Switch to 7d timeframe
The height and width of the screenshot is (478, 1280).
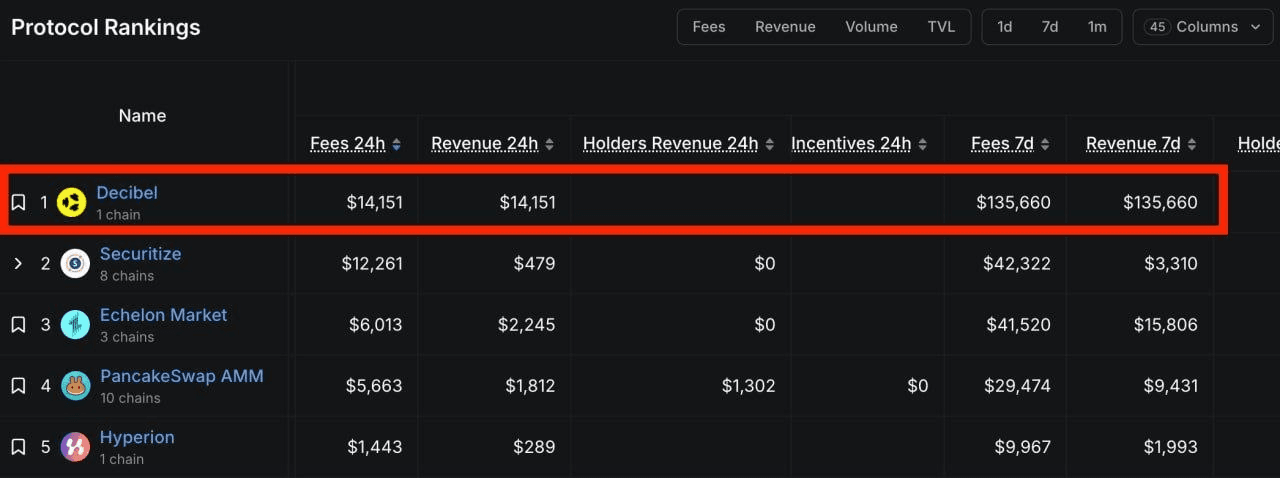pos(1050,27)
